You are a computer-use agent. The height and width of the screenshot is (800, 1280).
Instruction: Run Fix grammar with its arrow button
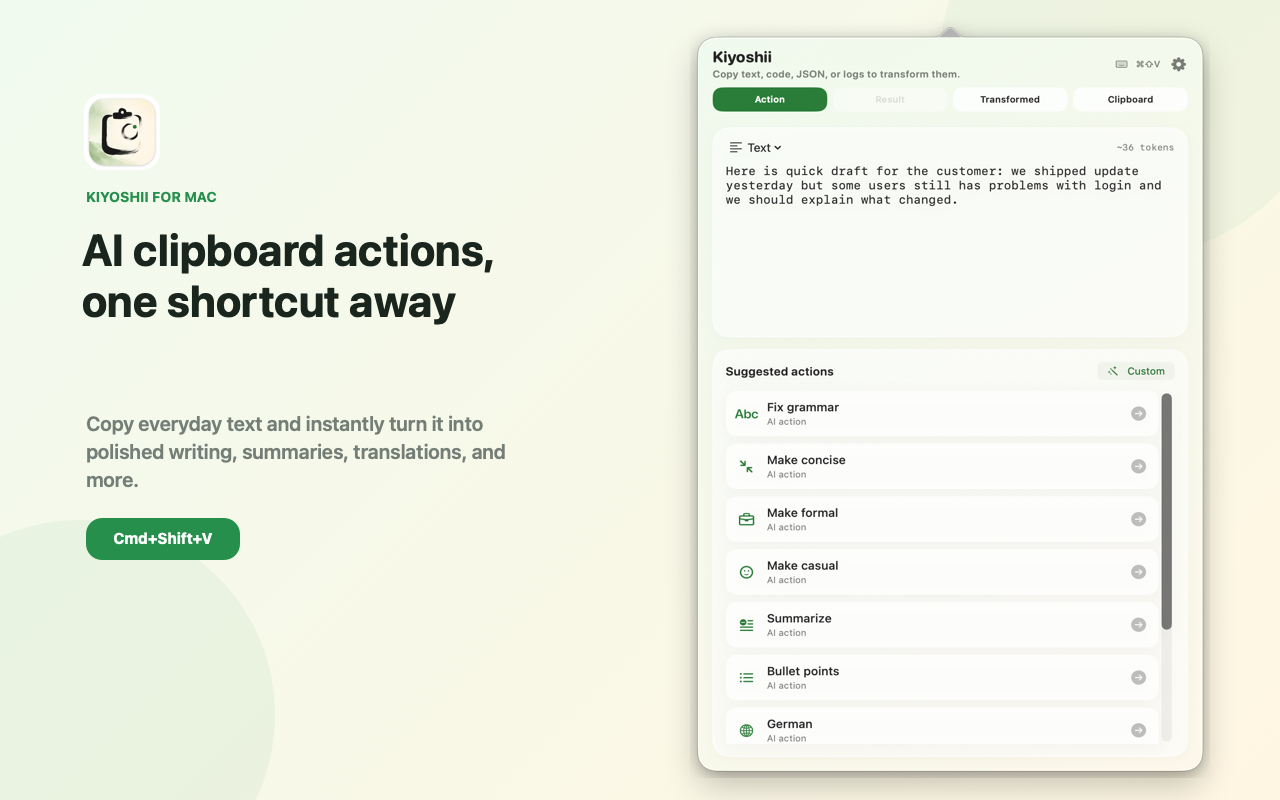[1138, 413]
